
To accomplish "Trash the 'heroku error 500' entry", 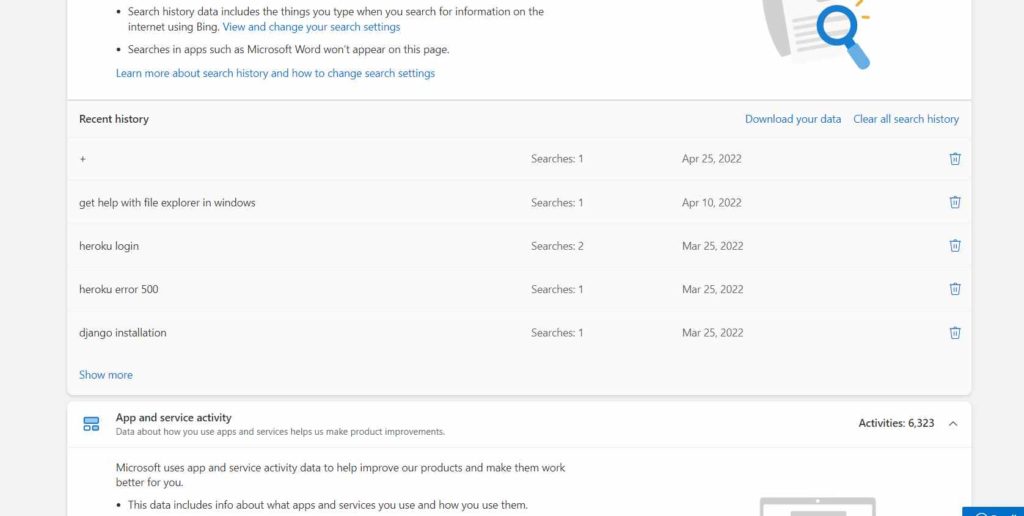I will pyautogui.click(x=955, y=289).
